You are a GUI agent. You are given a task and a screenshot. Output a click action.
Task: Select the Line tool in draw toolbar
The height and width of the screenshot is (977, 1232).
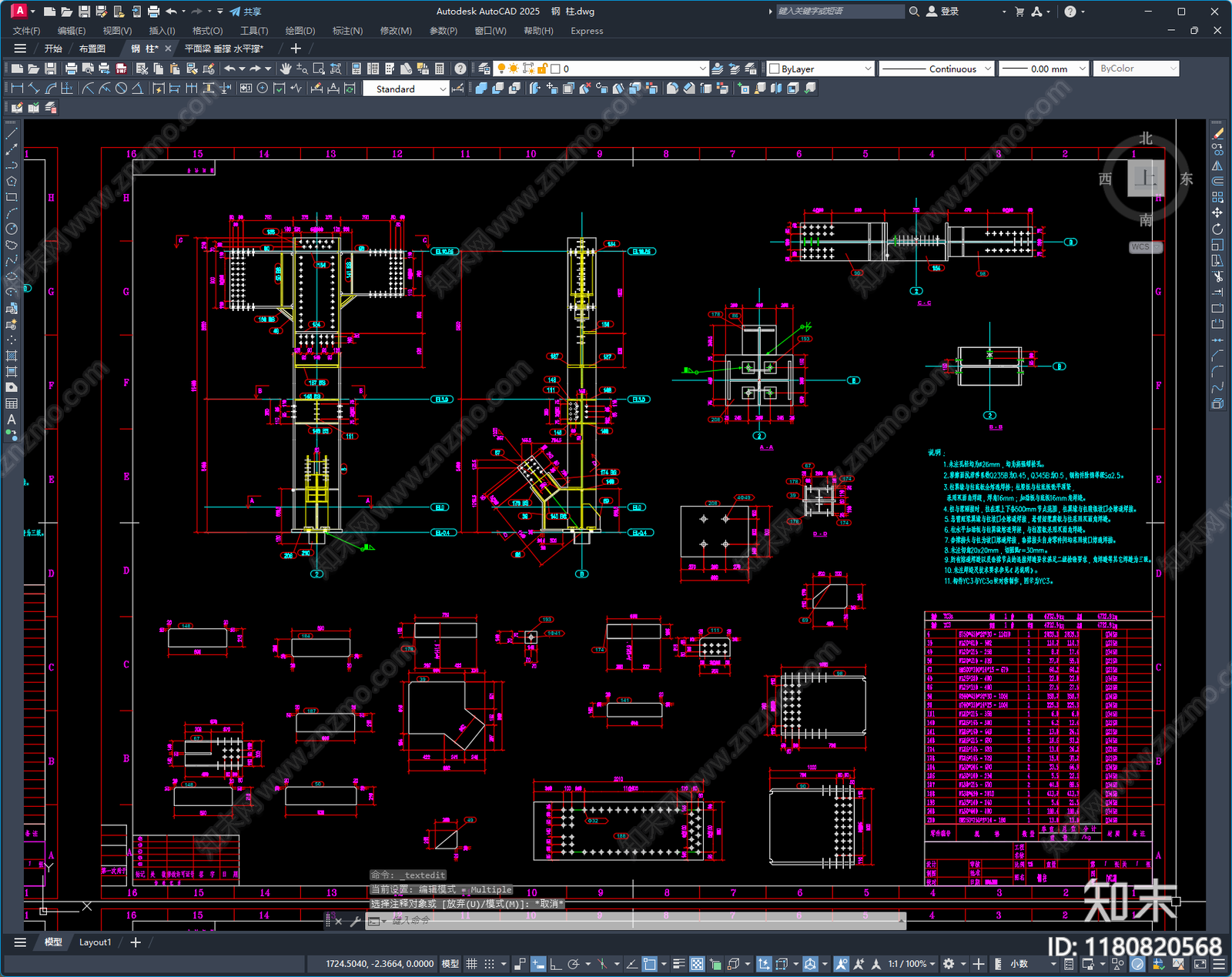pos(12,134)
